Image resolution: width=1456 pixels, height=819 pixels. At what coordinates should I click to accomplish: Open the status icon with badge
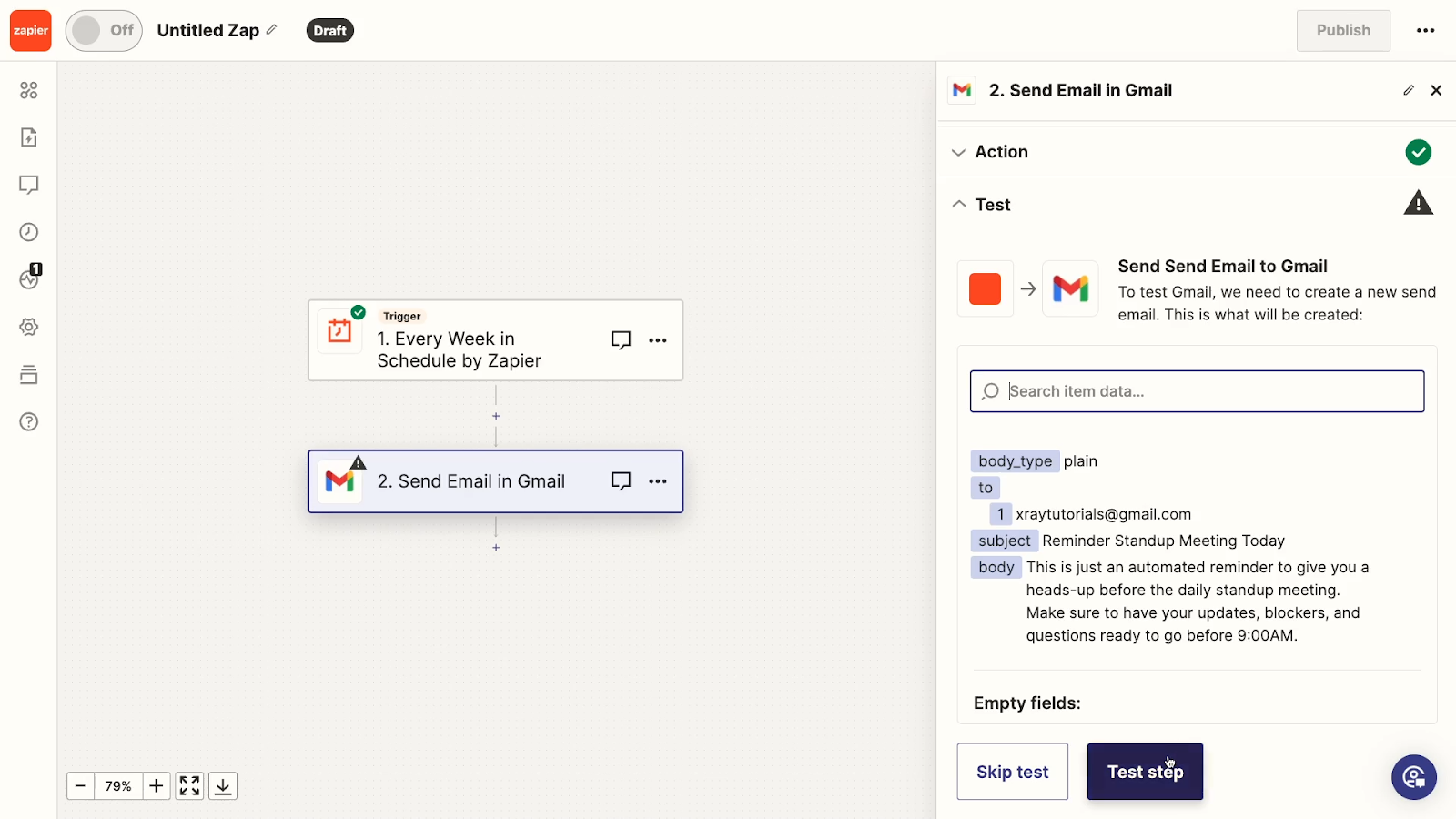tap(29, 278)
